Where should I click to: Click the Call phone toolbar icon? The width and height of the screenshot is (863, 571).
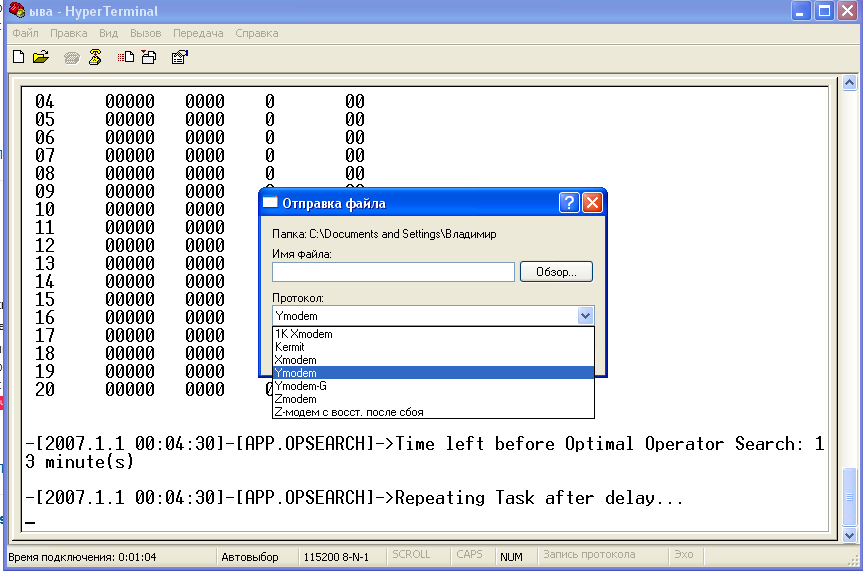72,58
